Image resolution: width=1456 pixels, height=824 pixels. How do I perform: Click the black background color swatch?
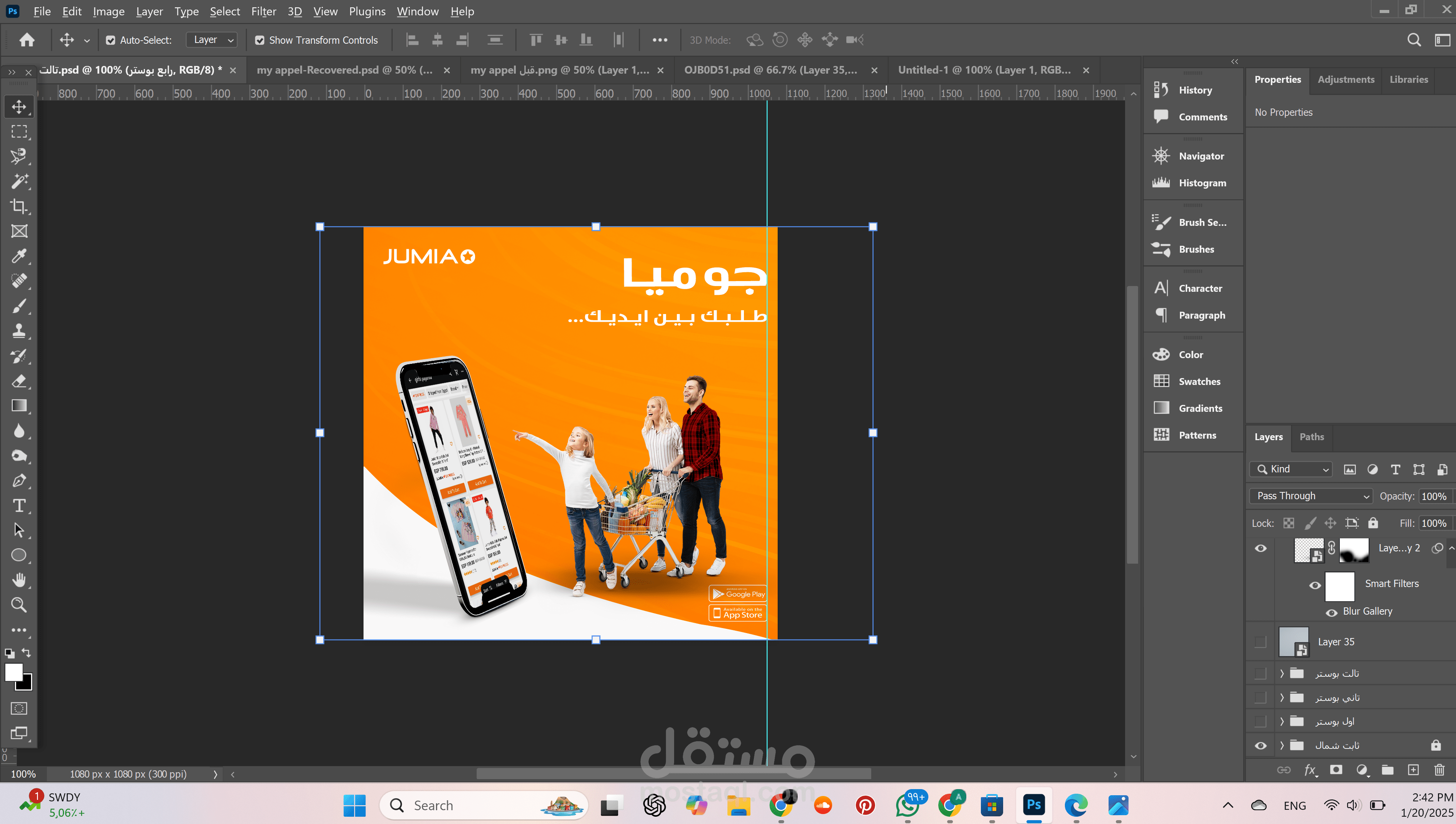(27, 685)
